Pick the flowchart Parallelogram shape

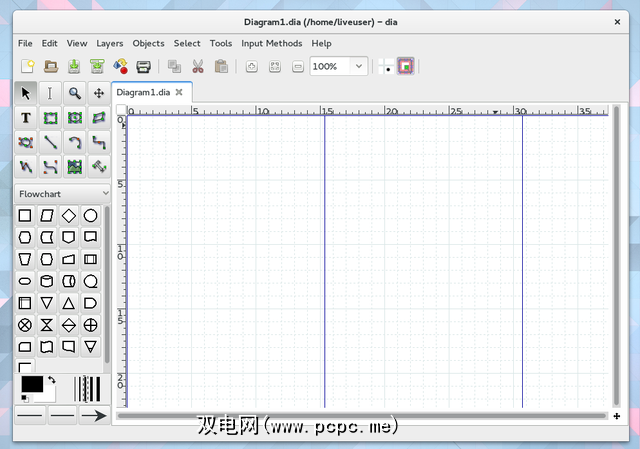pos(47,216)
